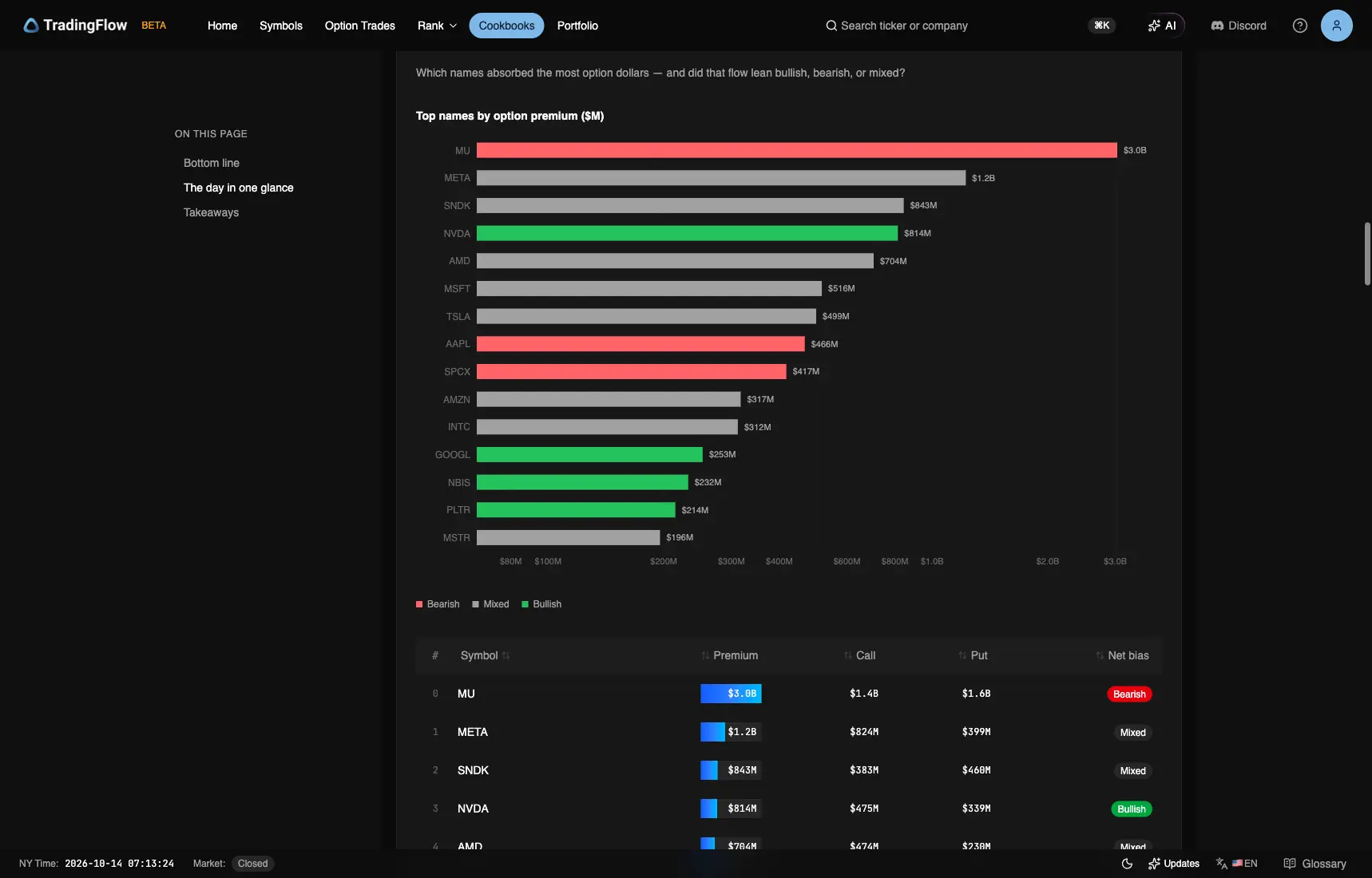1372x878 pixels.
Task: Open the user profile avatar
Action: point(1337,26)
